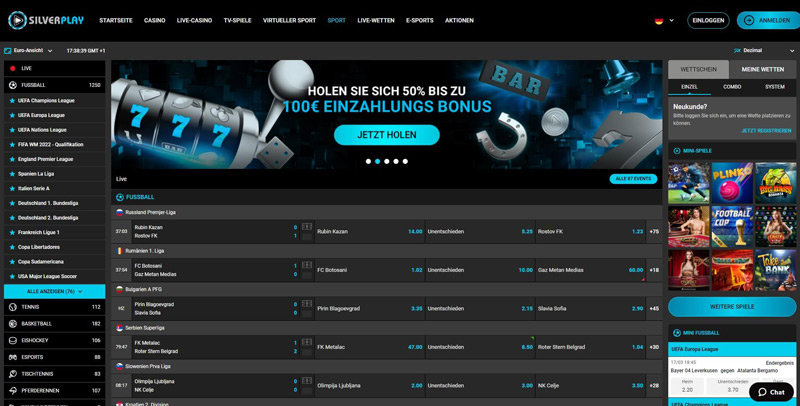Screen dimensions: 800x406
Task: Open the Live sports red dot item
Action: coord(13,68)
